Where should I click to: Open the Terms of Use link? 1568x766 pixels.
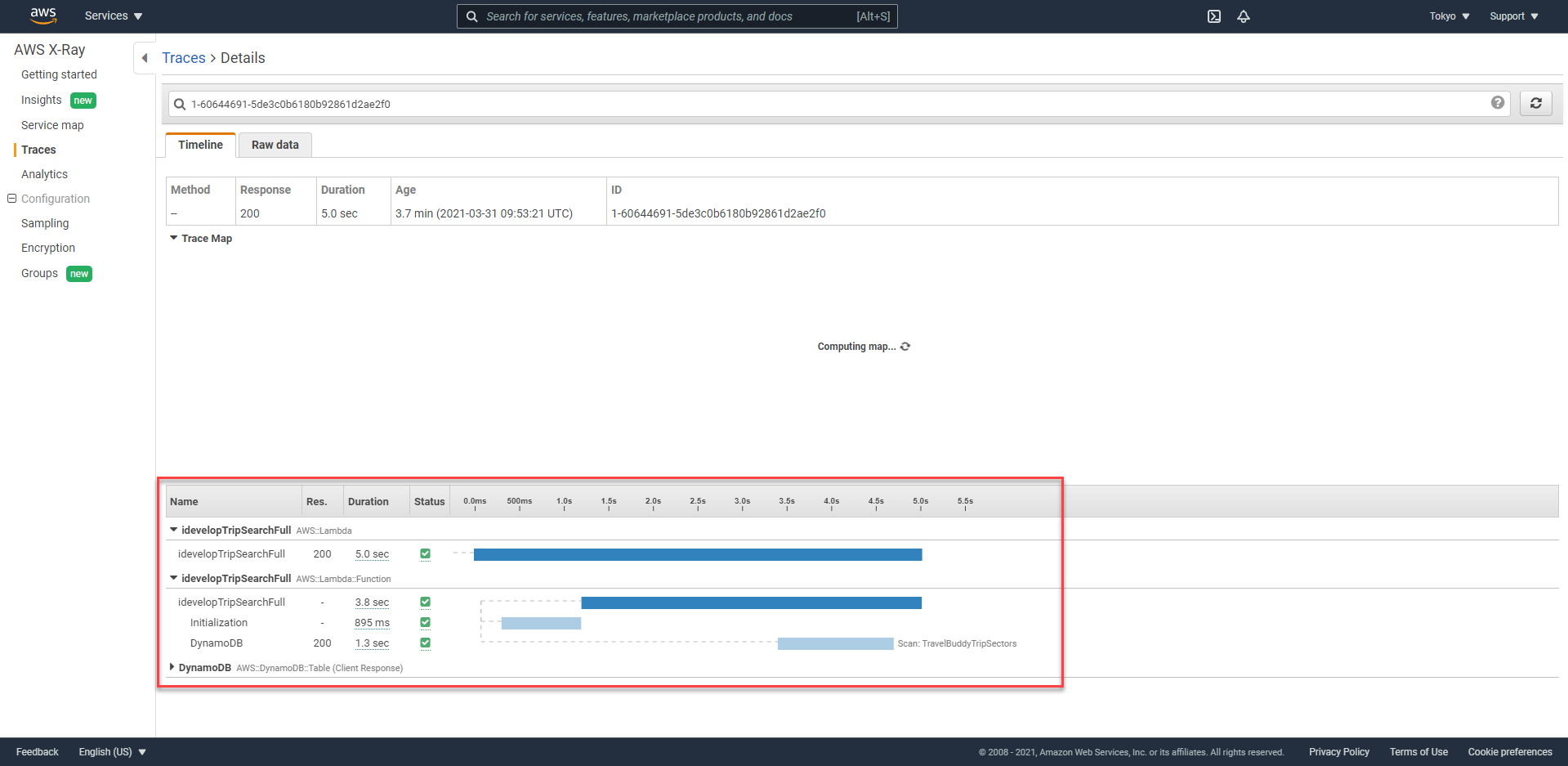tap(1418, 752)
